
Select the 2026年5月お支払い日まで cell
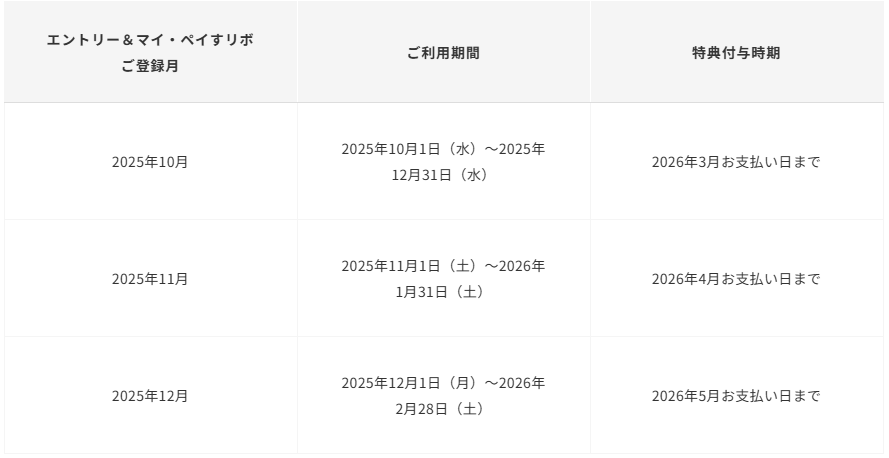[736, 396]
